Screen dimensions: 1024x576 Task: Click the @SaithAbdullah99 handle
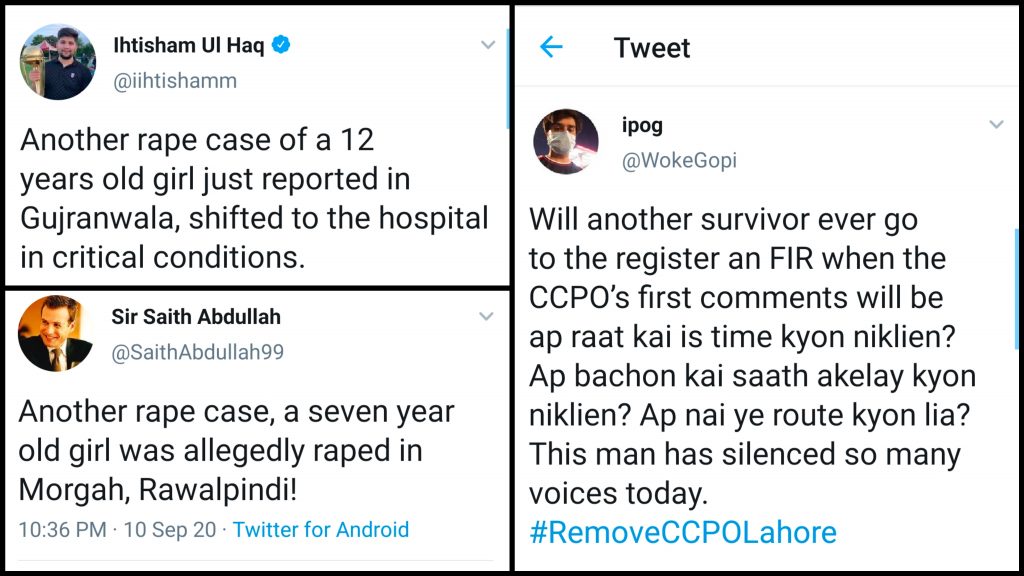point(199,353)
